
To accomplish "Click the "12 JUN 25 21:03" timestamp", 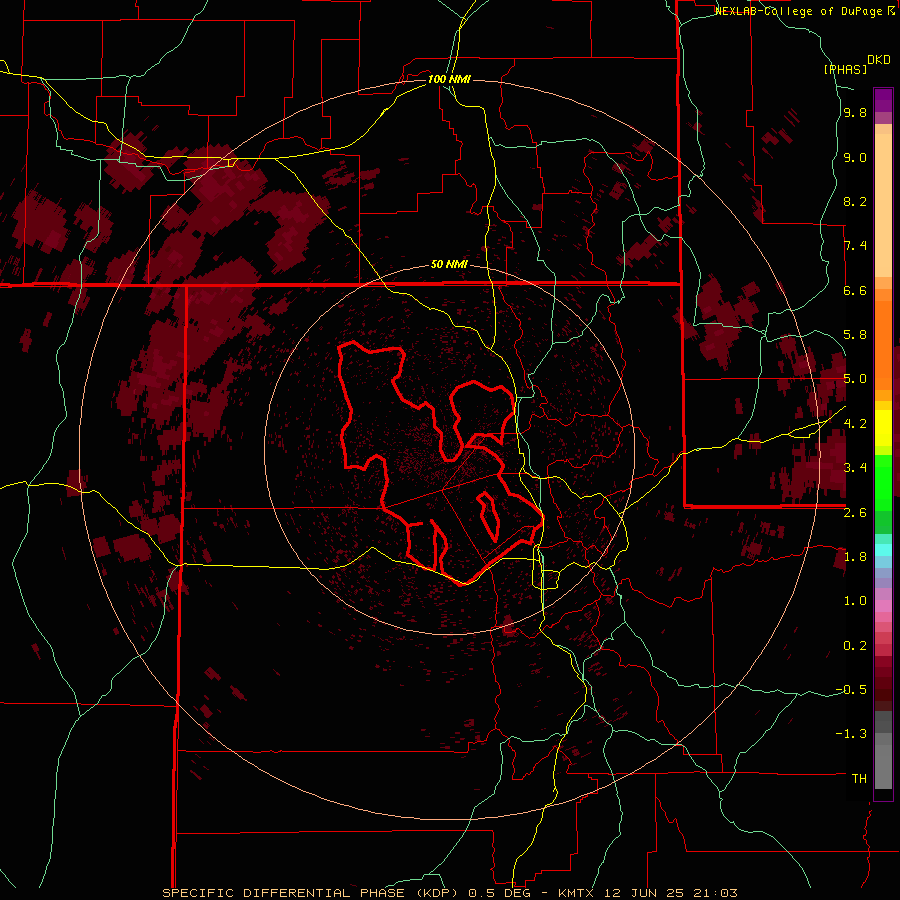I will 671,893.
